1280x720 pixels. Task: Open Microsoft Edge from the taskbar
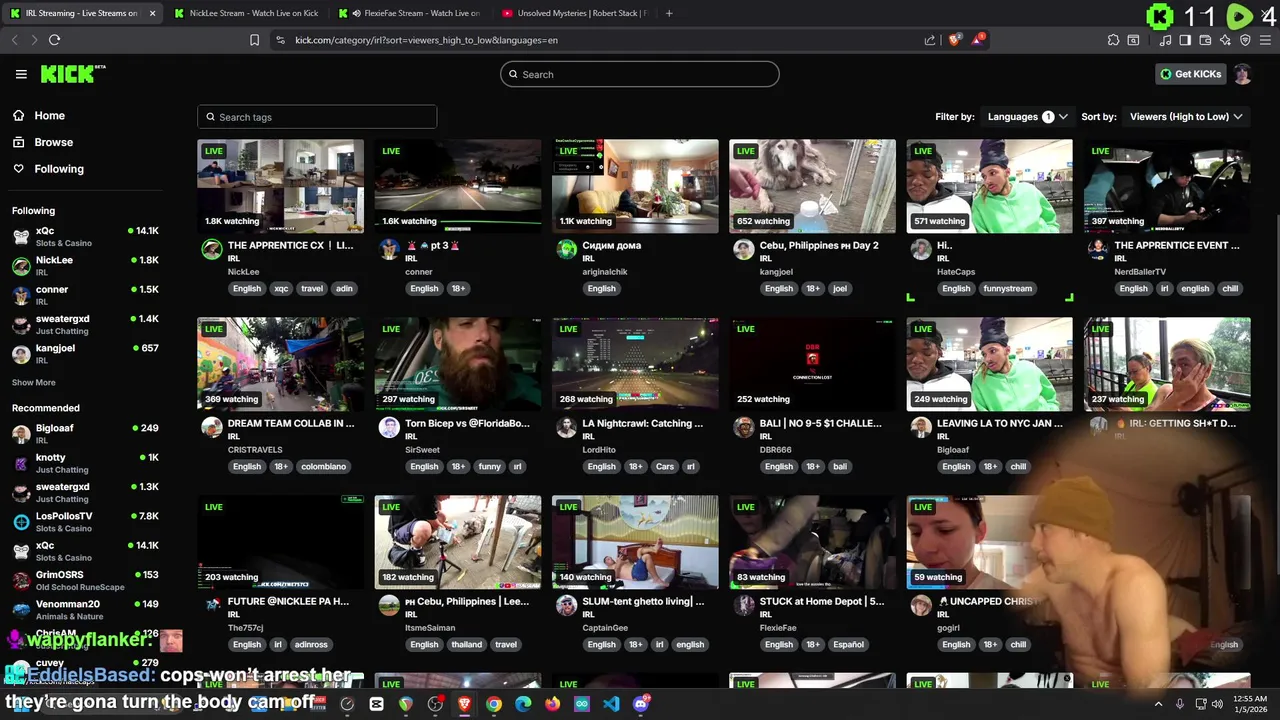click(523, 704)
